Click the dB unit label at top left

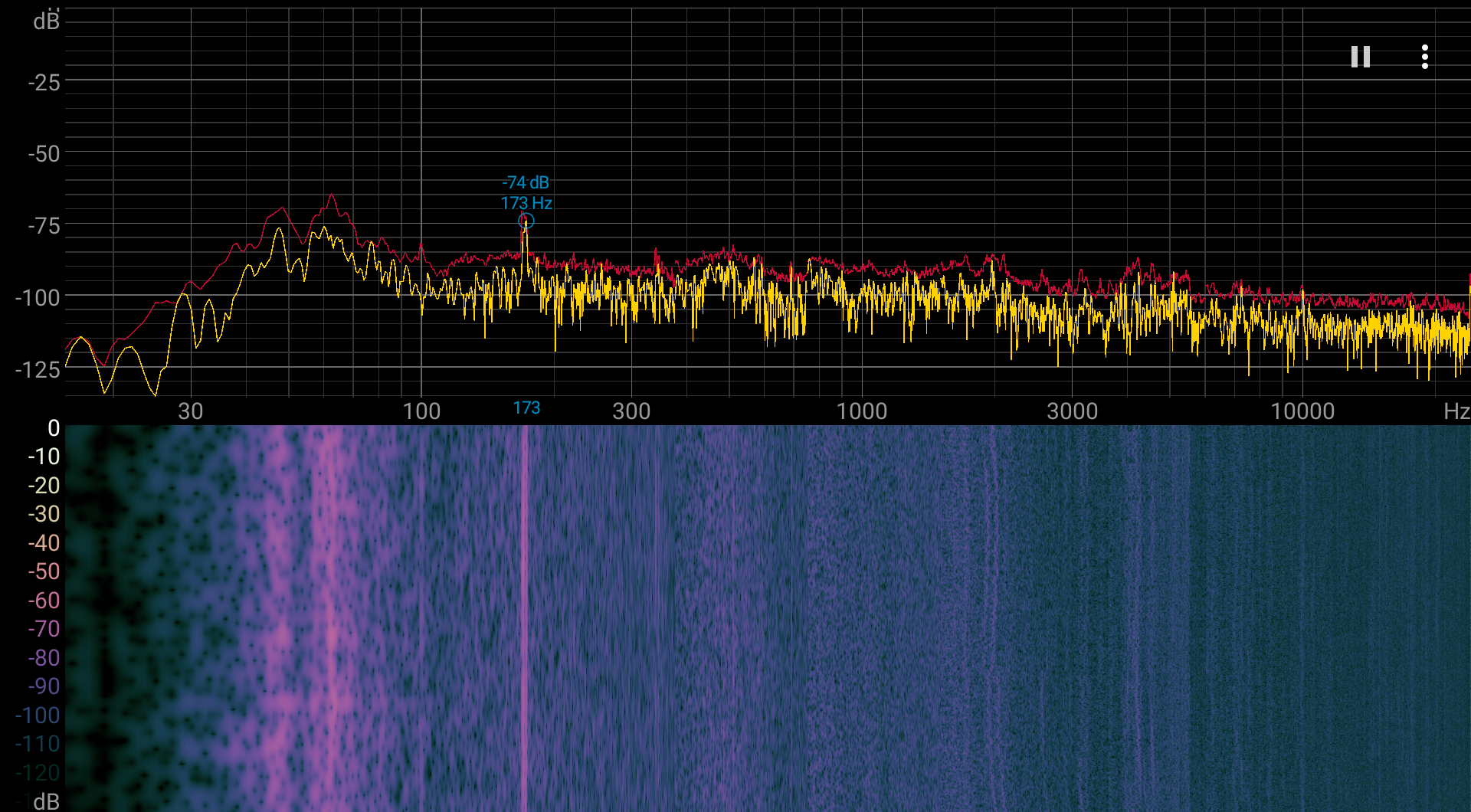pyautogui.click(x=46, y=21)
